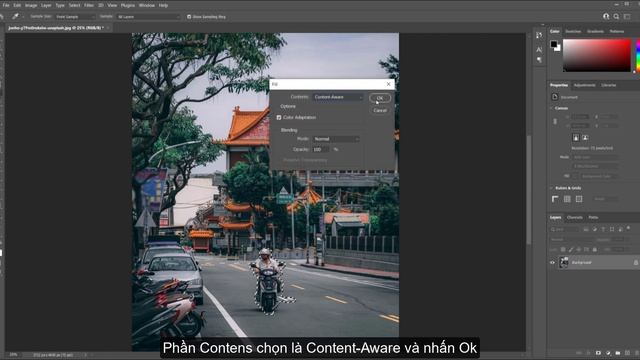Click the new adjustment layer icon

tap(608, 353)
